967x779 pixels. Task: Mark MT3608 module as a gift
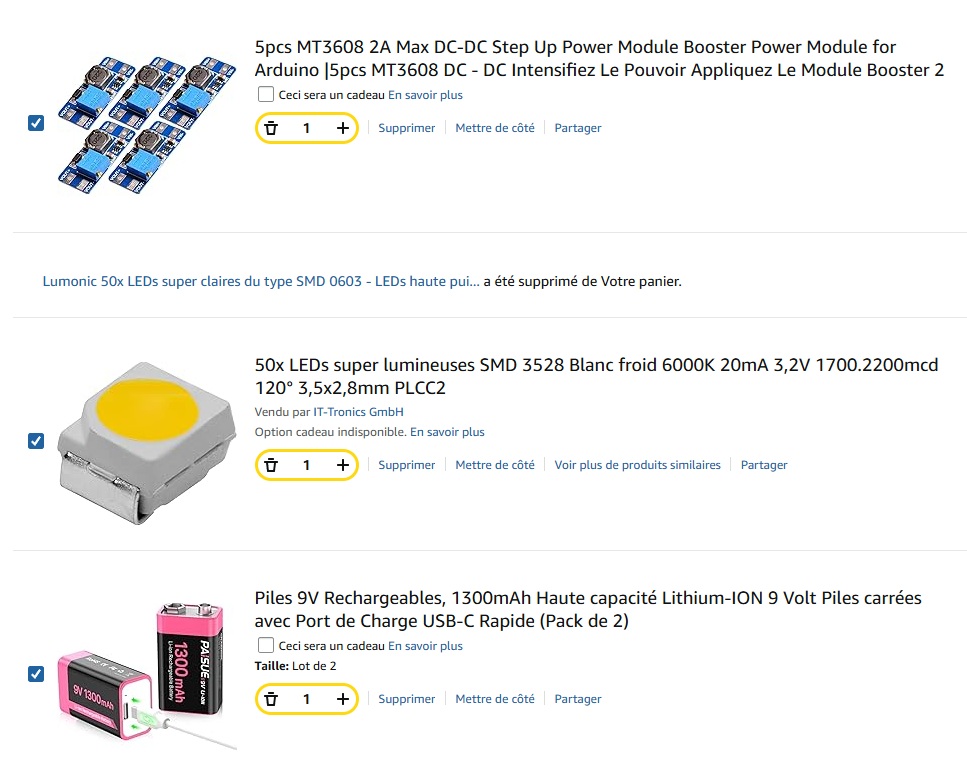(266, 95)
